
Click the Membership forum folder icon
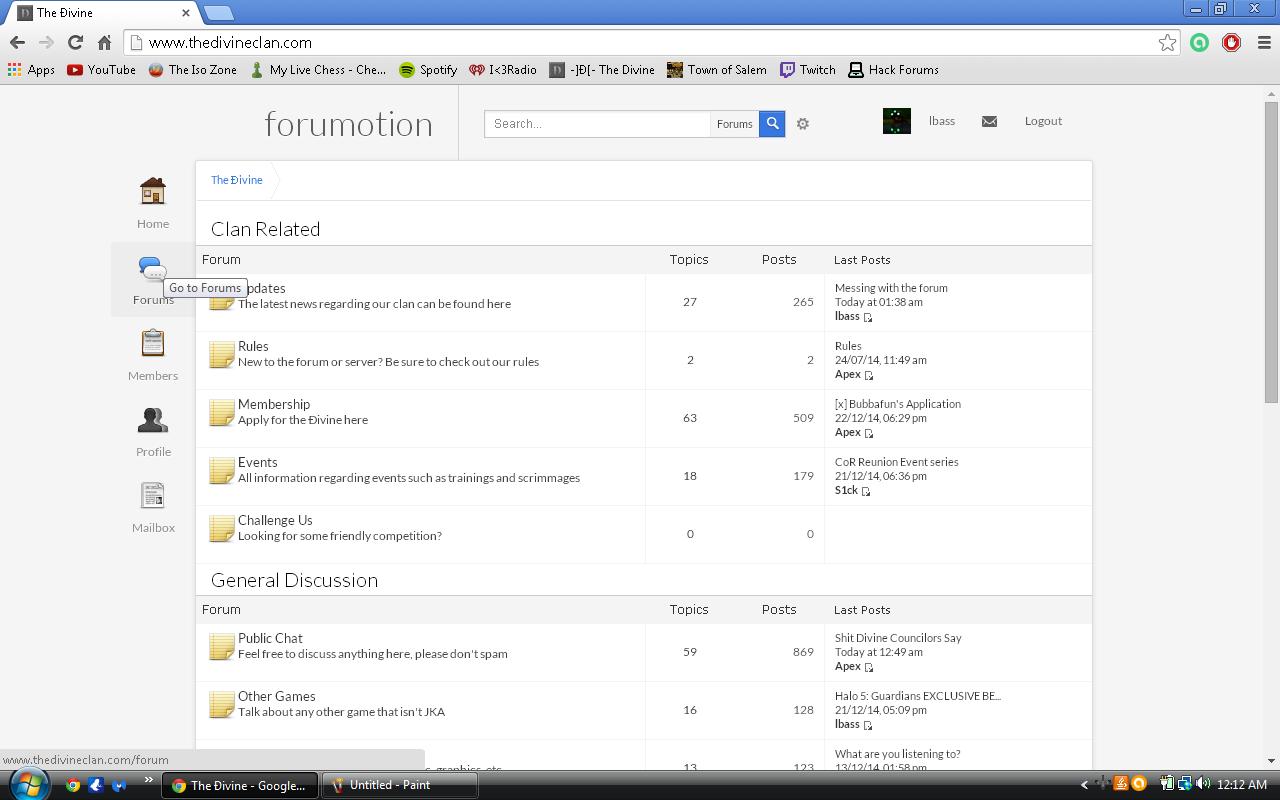coord(222,413)
